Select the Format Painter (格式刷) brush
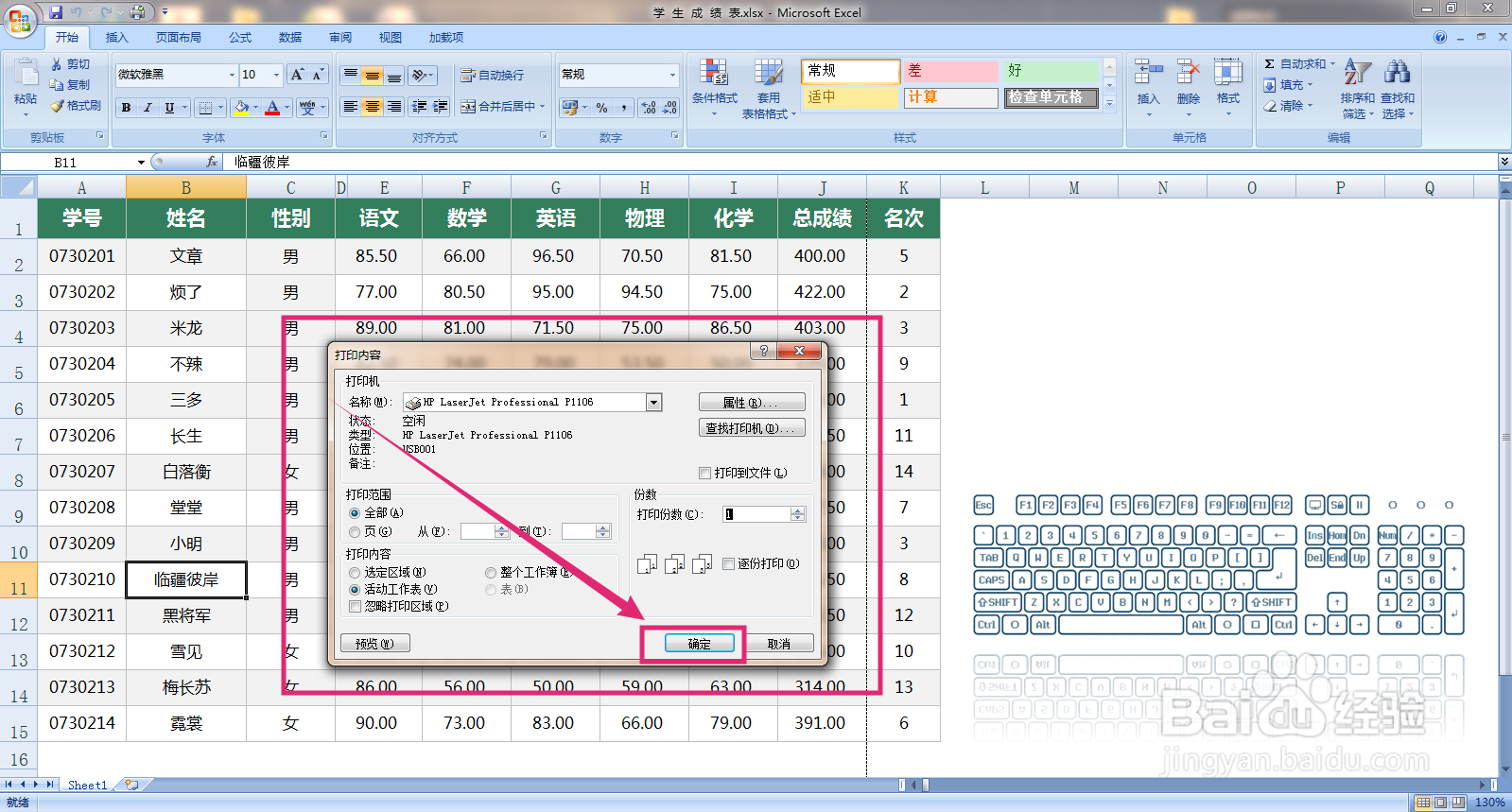This screenshot has width=1512, height=812. click(57, 106)
